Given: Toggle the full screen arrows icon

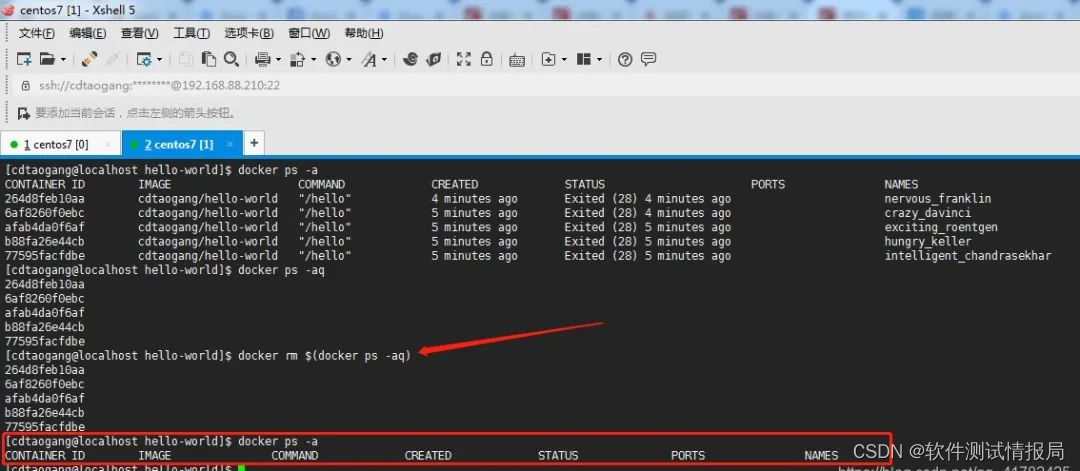Looking at the screenshot, I should click(x=464, y=59).
